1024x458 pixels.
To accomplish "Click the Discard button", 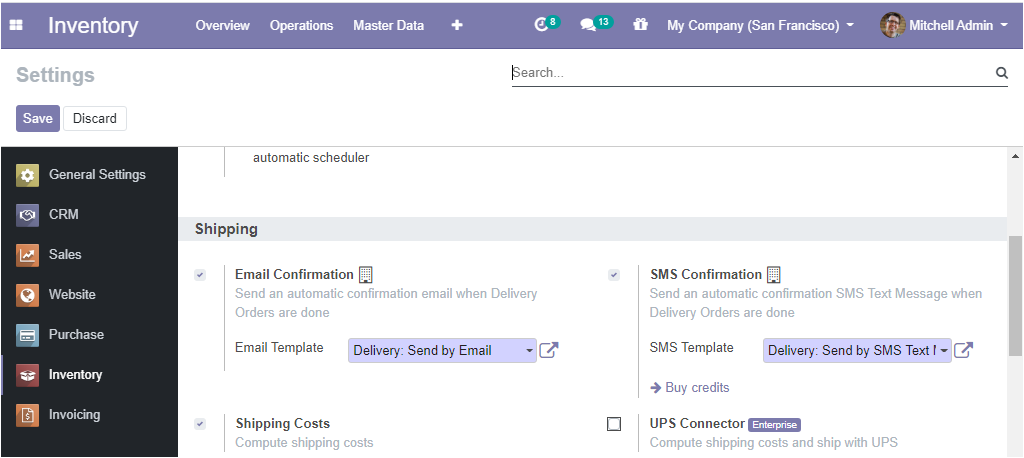I will coord(95,118).
